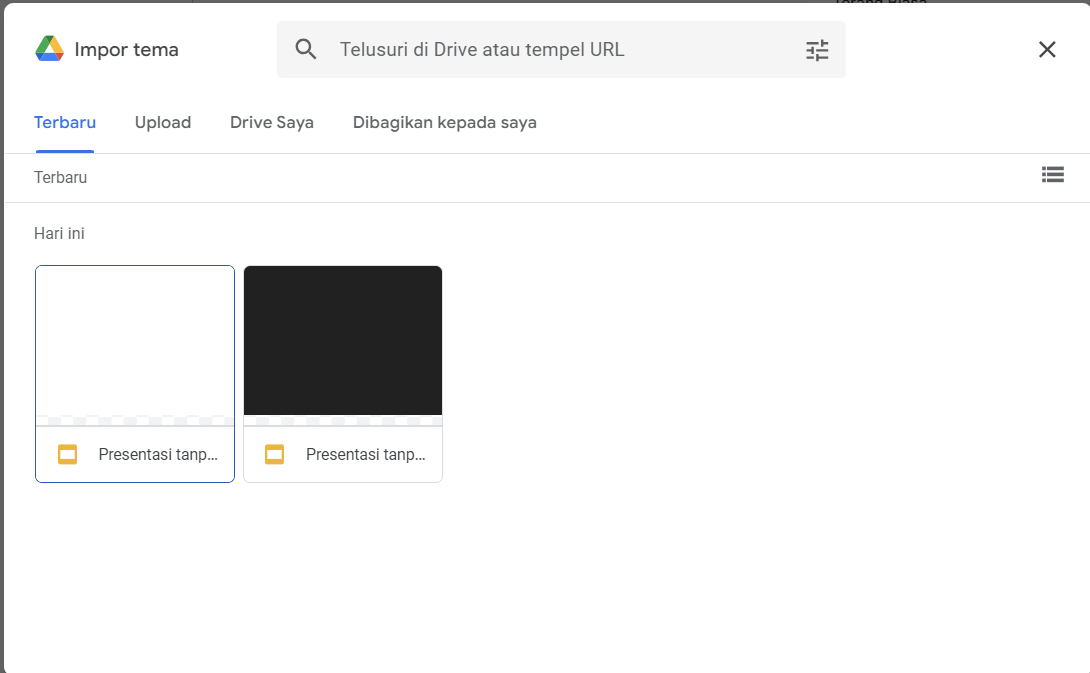Screen dimensions: 1090x673
Task: Click the Terbaru header above the file list
Action: click(x=61, y=177)
